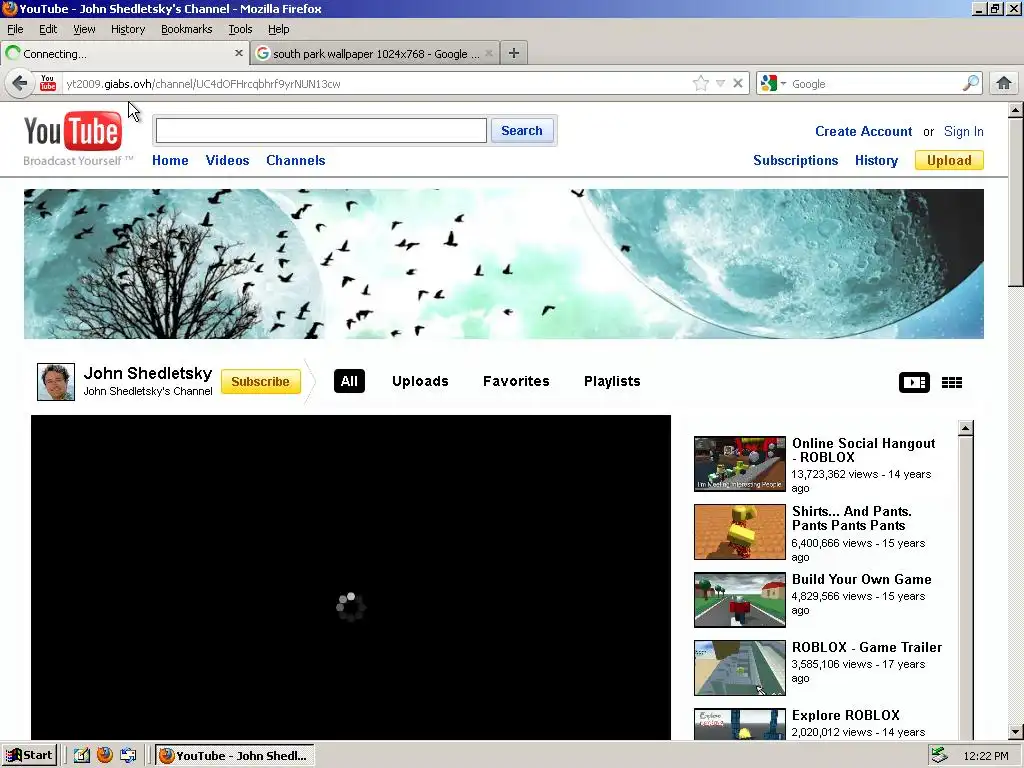Screen dimensions: 1024x768
Task: Open the Channels link
Action: (x=296, y=161)
